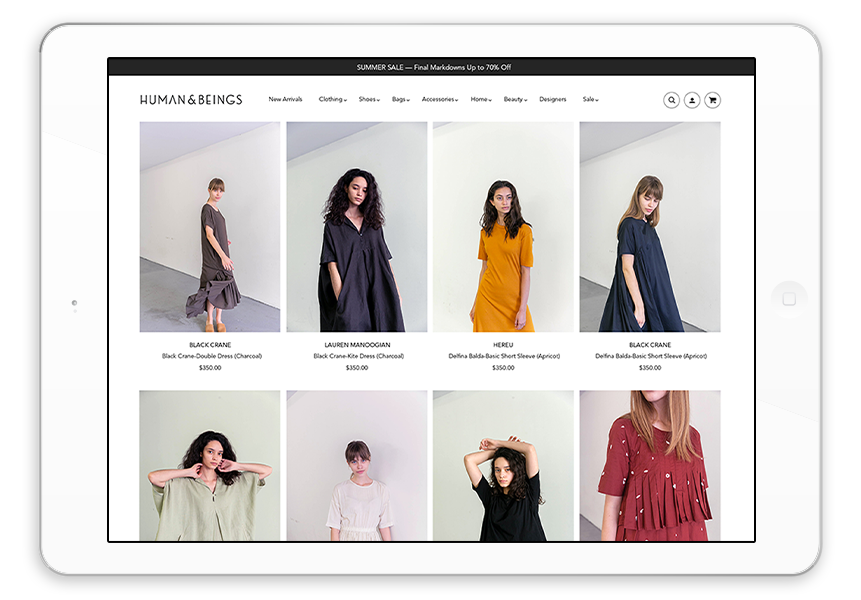Expand the Accessories dropdown menu

tap(439, 100)
